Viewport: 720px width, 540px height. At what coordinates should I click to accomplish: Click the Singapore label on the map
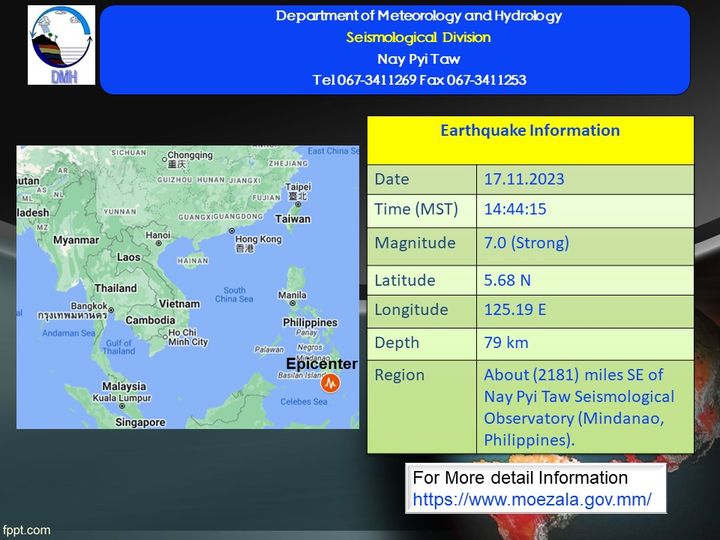(x=140, y=422)
